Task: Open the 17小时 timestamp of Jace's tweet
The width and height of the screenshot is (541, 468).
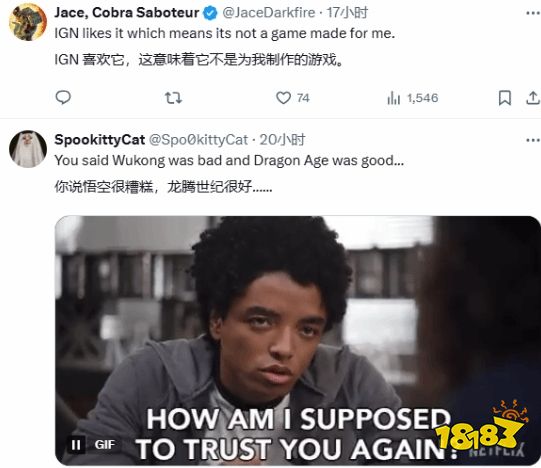Action: (x=347, y=13)
